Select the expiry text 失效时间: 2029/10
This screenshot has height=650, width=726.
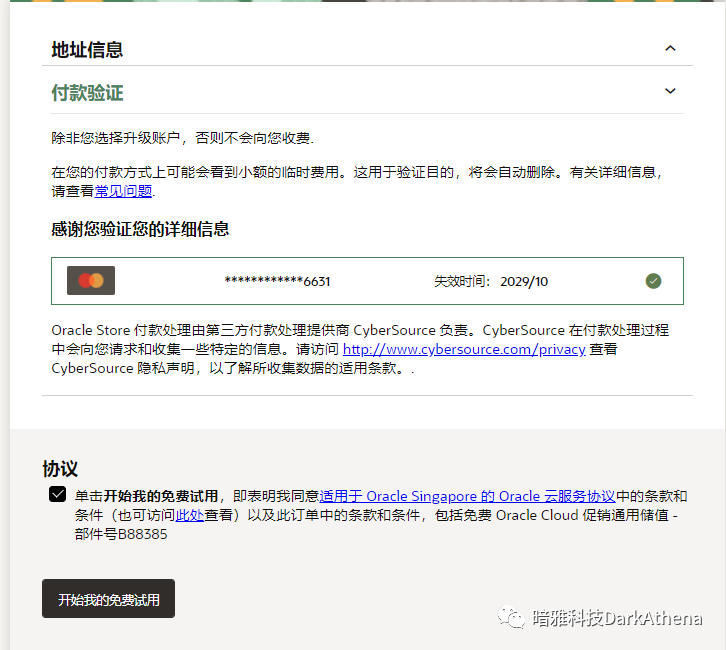[x=491, y=281]
